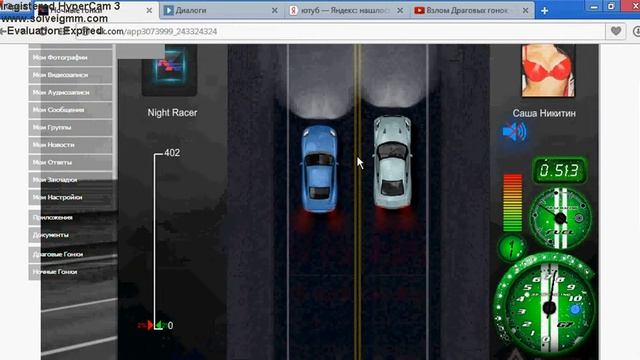Click Саша Никитин player avatar photo
Image resolution: width=640 pixels, height=360 pixels.
click(x=548, y=71)
